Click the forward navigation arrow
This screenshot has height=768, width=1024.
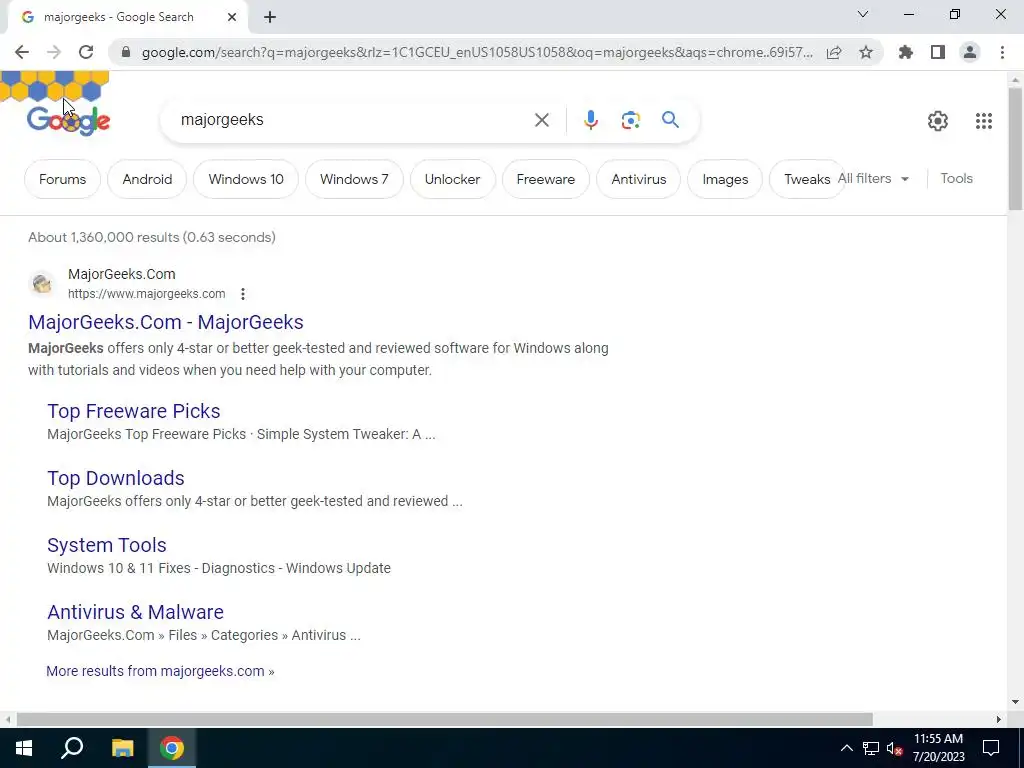click(54, 52)
